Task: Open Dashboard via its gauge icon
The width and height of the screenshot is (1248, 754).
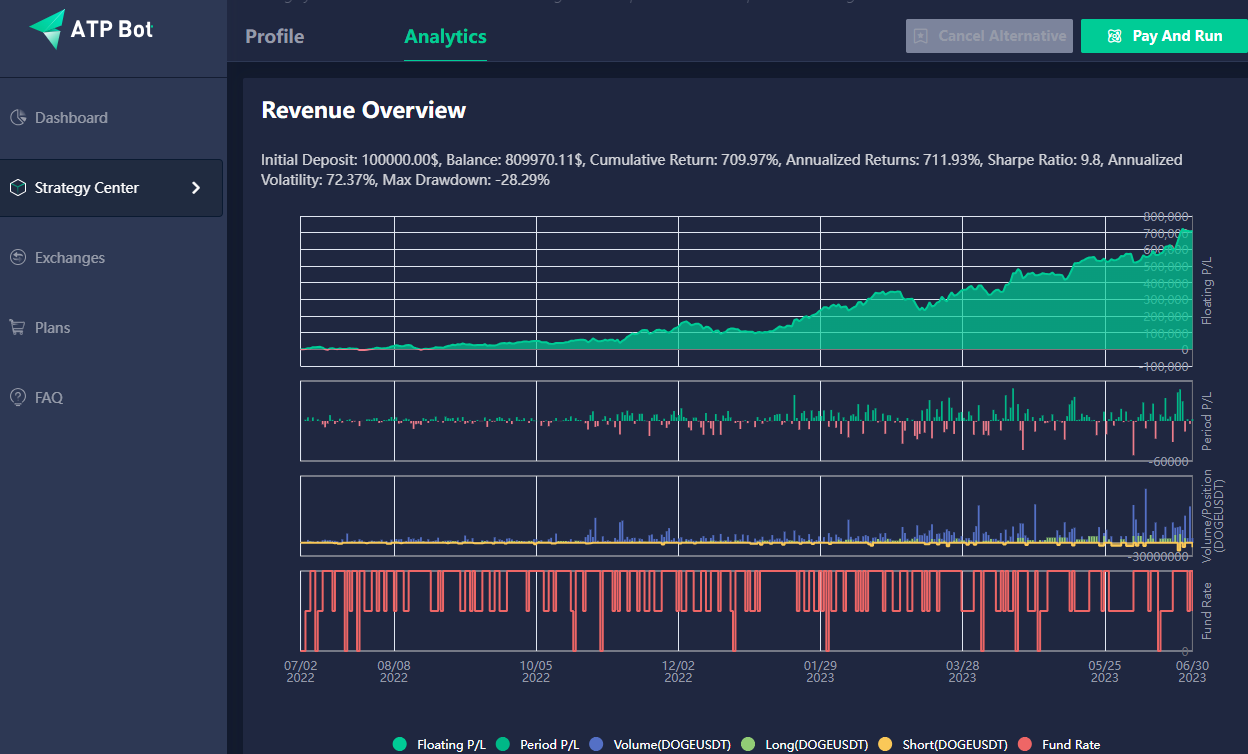Action: pyautogui.click(x=18, y=118)
